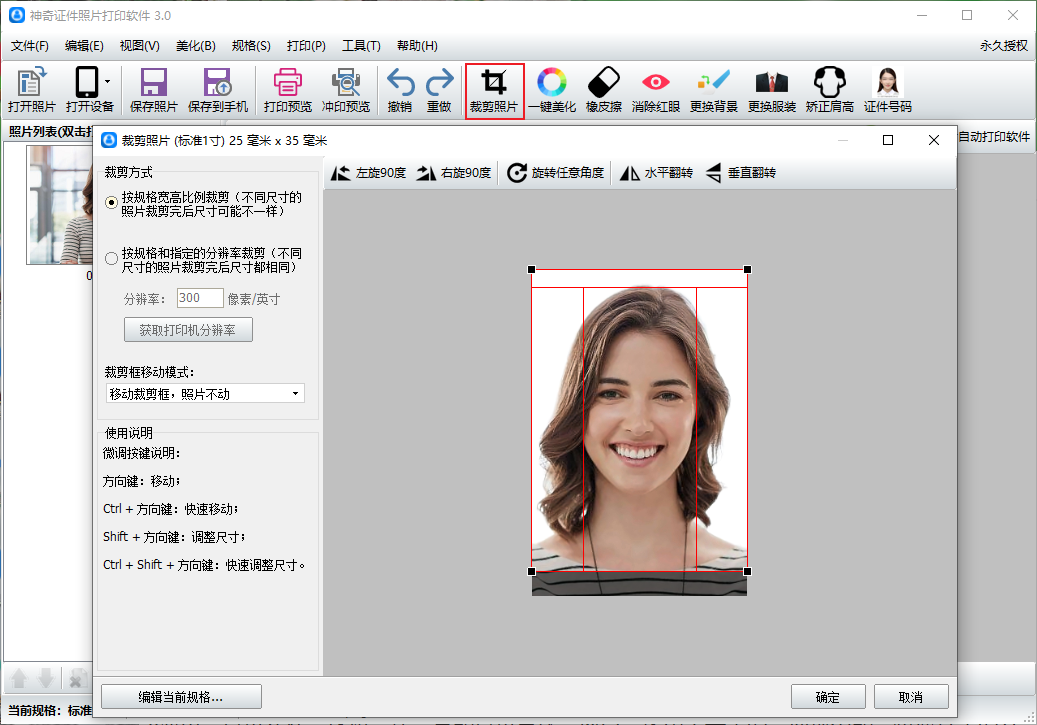Open the 更换背景 background tool
The image size is (1037, 725).
click(x=714, y=90)
